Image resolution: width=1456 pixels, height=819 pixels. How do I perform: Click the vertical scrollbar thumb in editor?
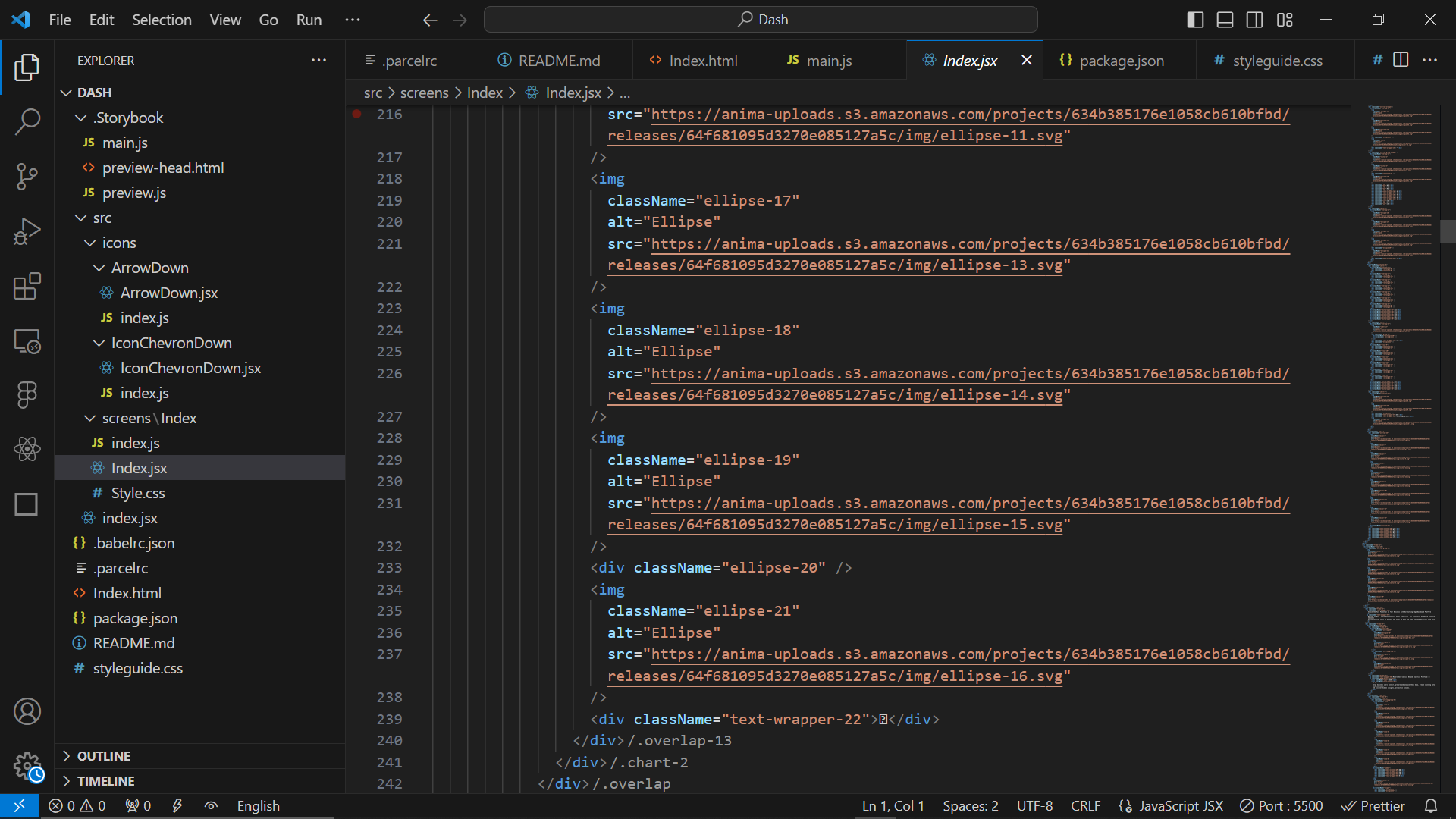point(1447,231)
